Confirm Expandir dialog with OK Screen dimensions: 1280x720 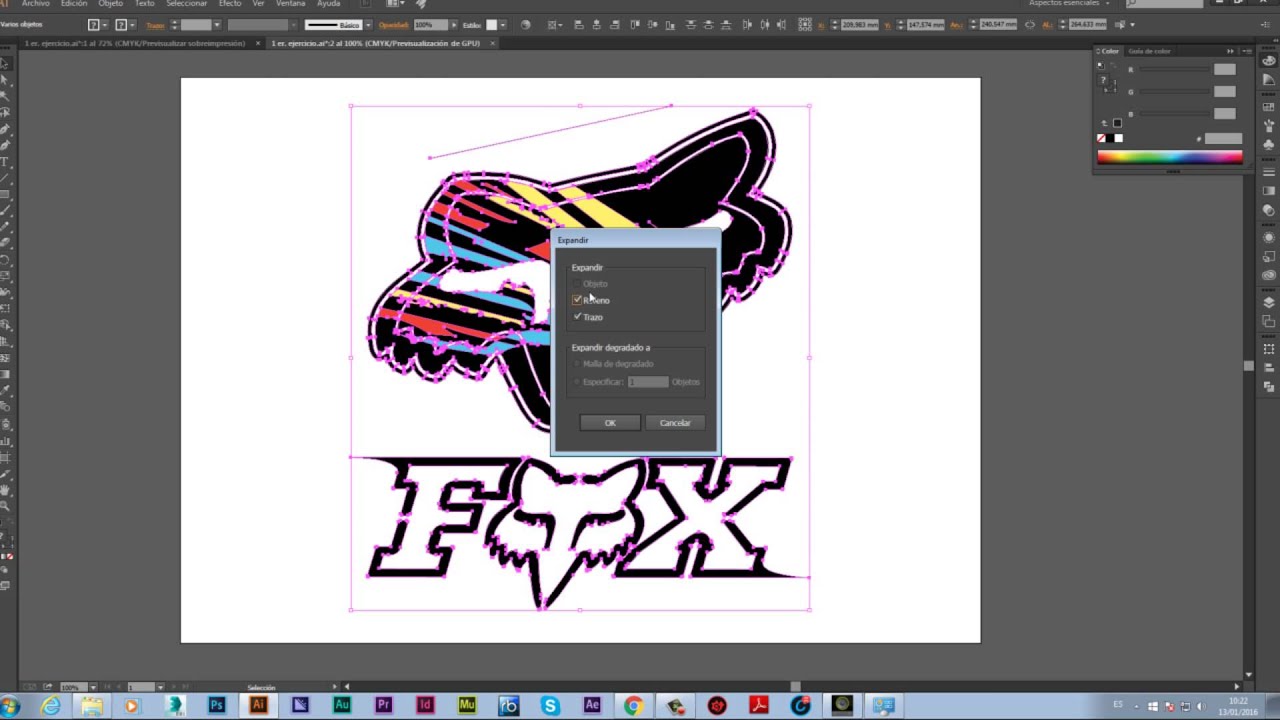610,423
